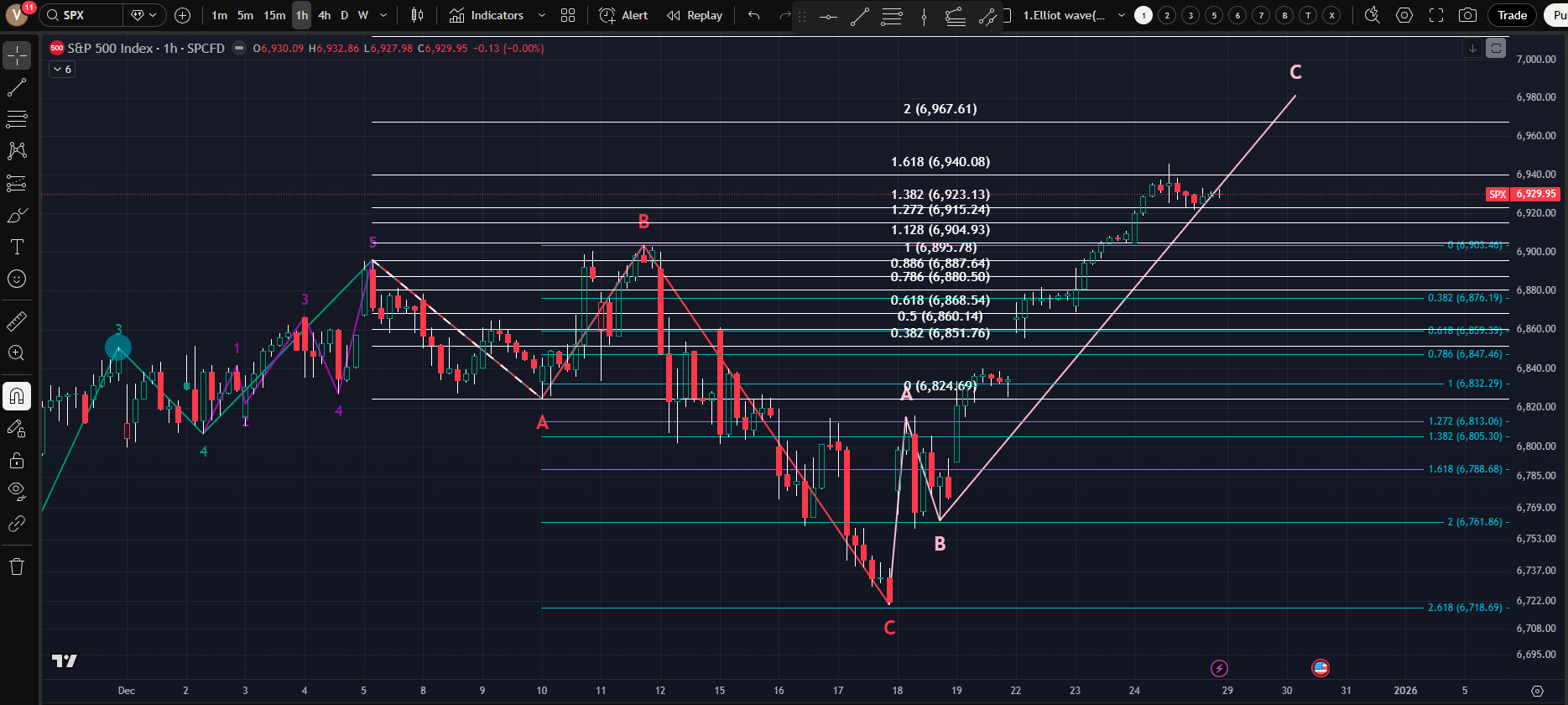Enter fullscreen chart mode
Image resolution: width=1568 pixels, height=705 pixels.
[x=1436, y=15]
